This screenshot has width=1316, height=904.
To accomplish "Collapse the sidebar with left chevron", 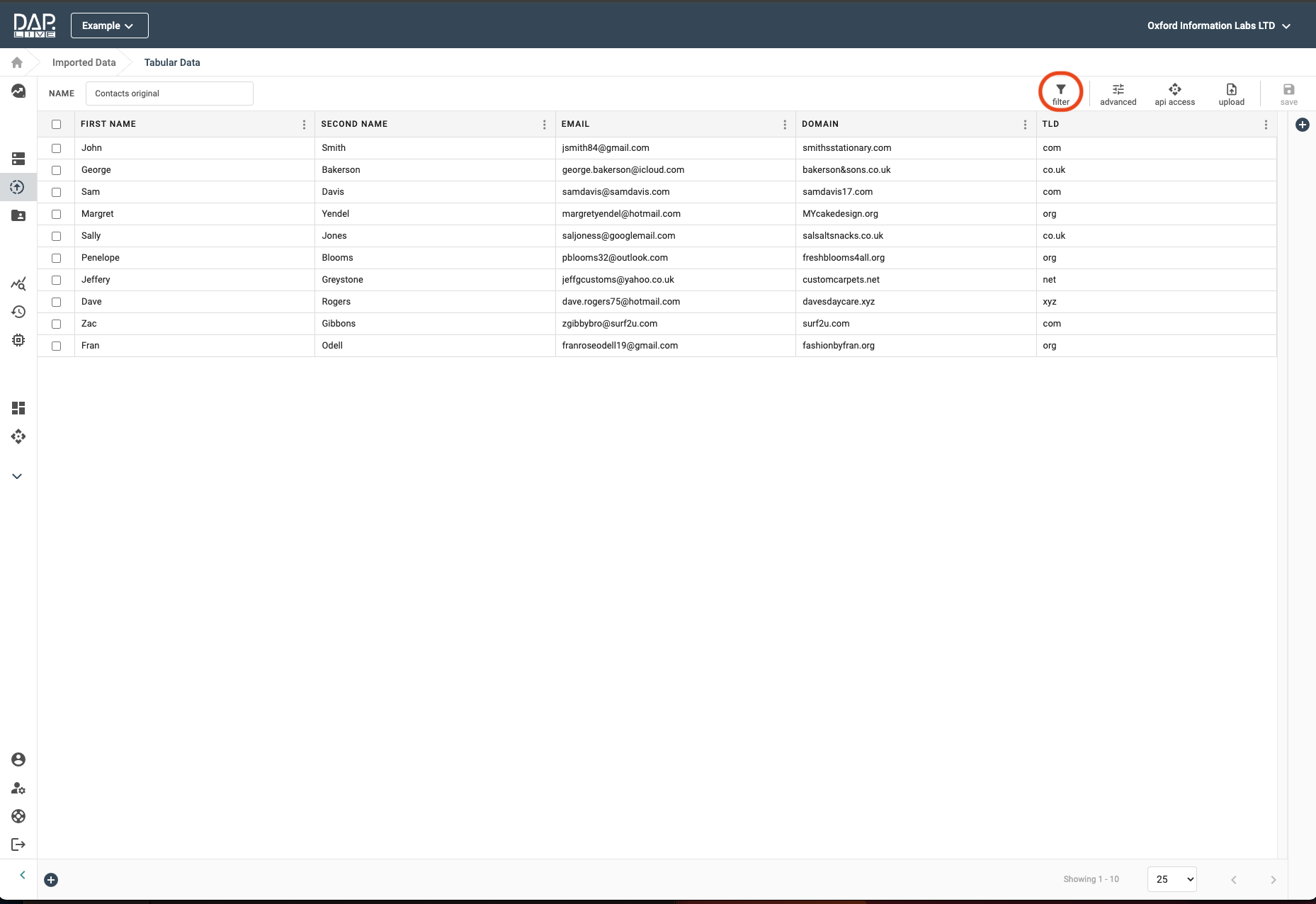I will (x=23, y=875).
